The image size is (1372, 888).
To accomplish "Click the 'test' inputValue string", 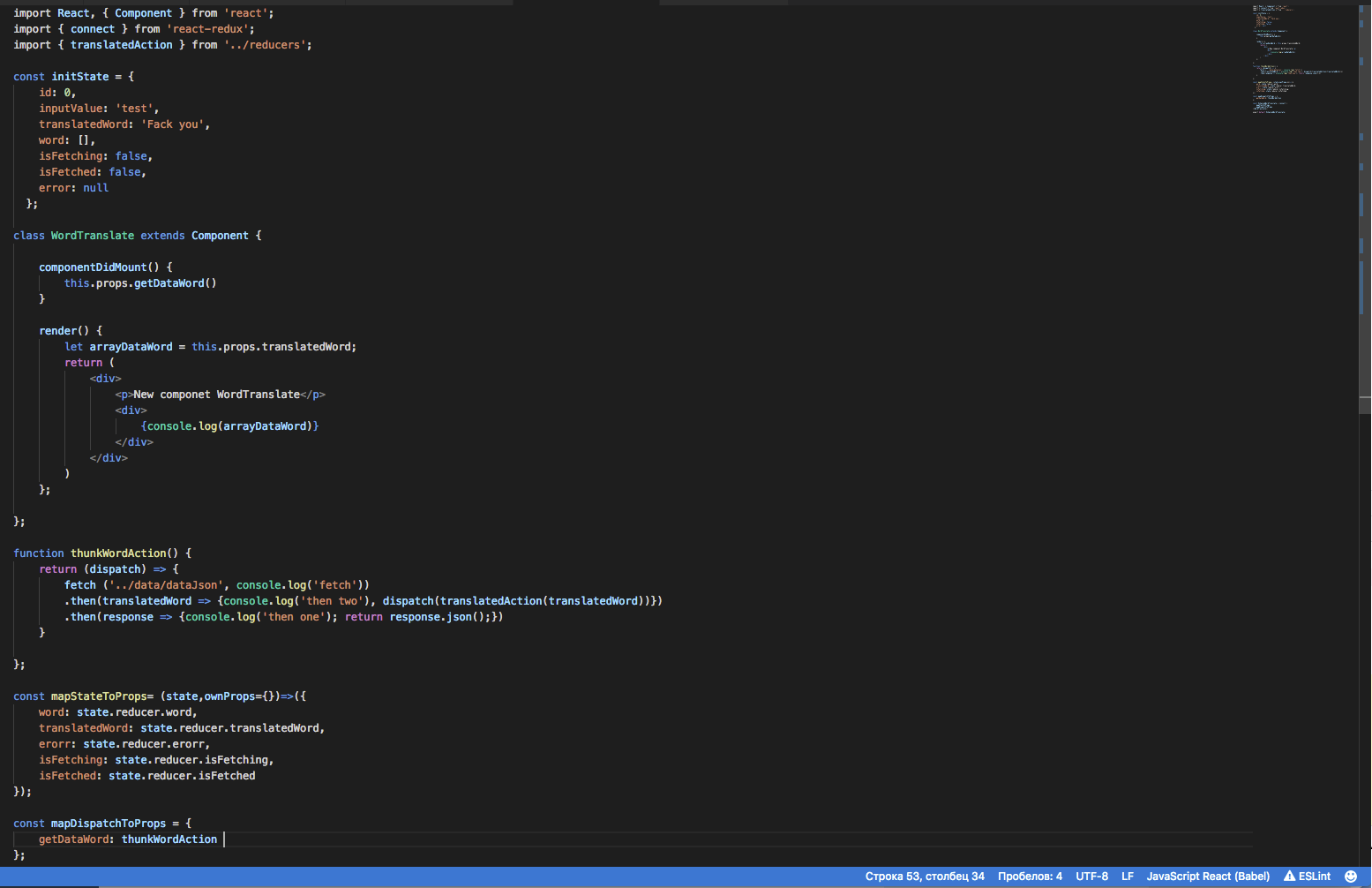I will (x=134, y=109).
